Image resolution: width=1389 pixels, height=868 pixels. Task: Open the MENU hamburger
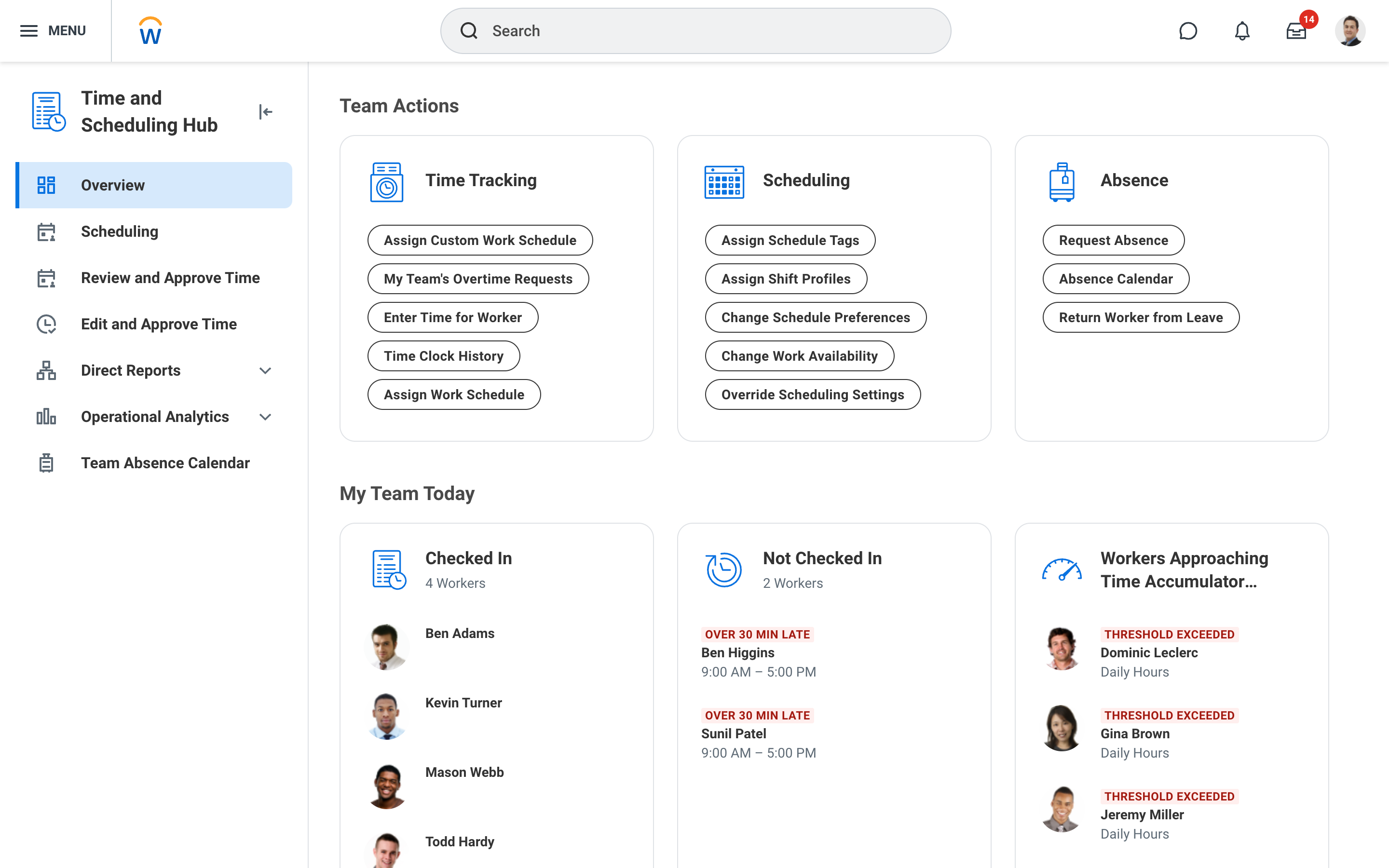pos(28,30)
